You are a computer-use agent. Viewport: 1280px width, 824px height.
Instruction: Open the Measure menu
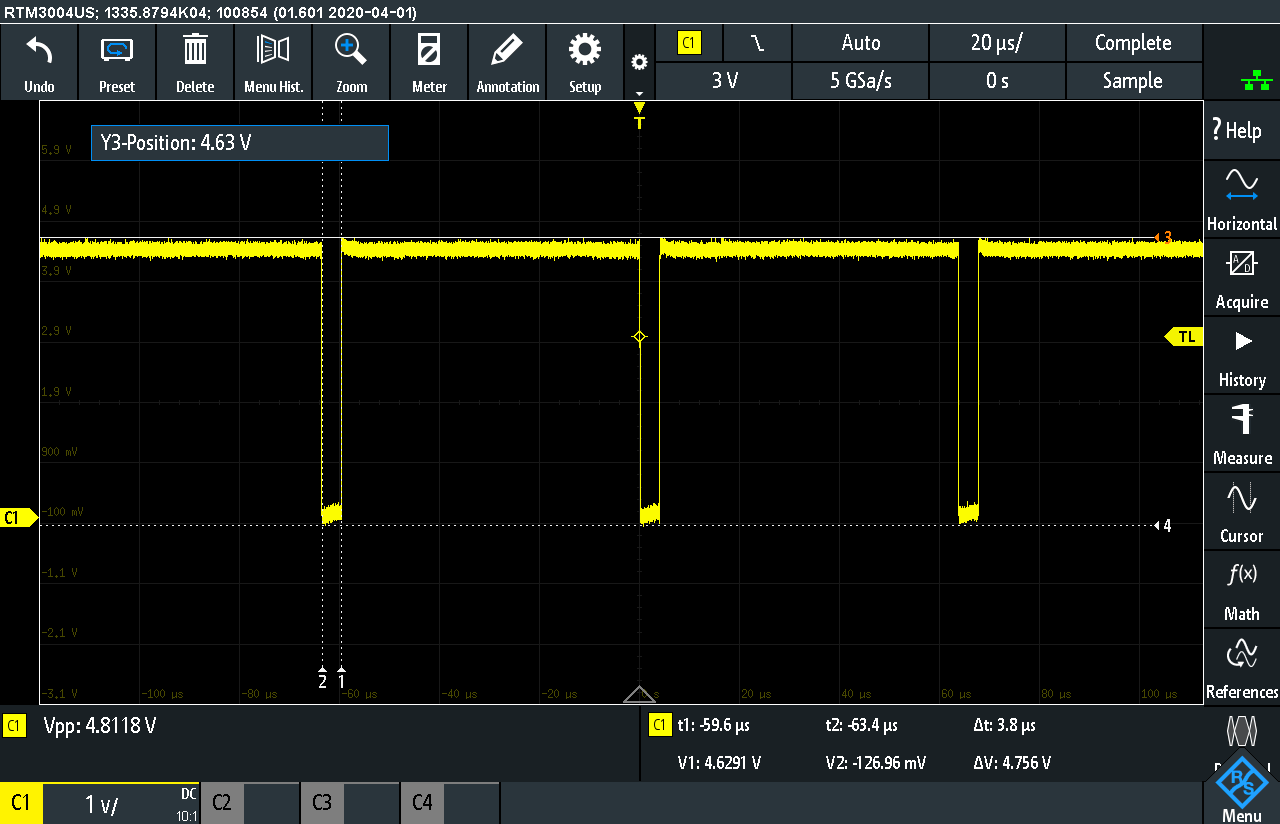click(1241, 434)
